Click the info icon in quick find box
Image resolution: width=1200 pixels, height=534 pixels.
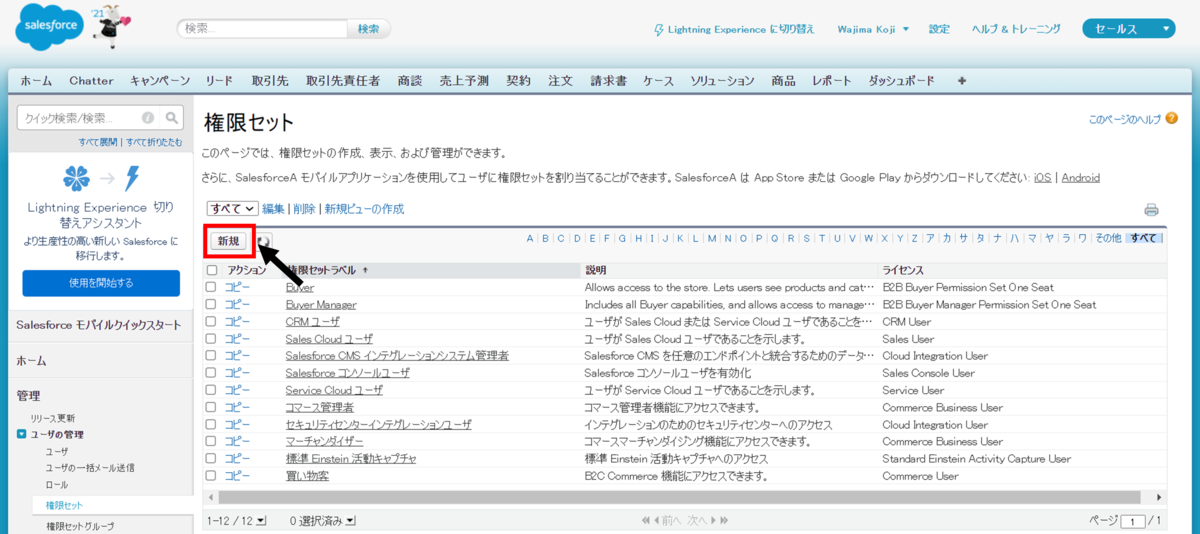point(148,117)
